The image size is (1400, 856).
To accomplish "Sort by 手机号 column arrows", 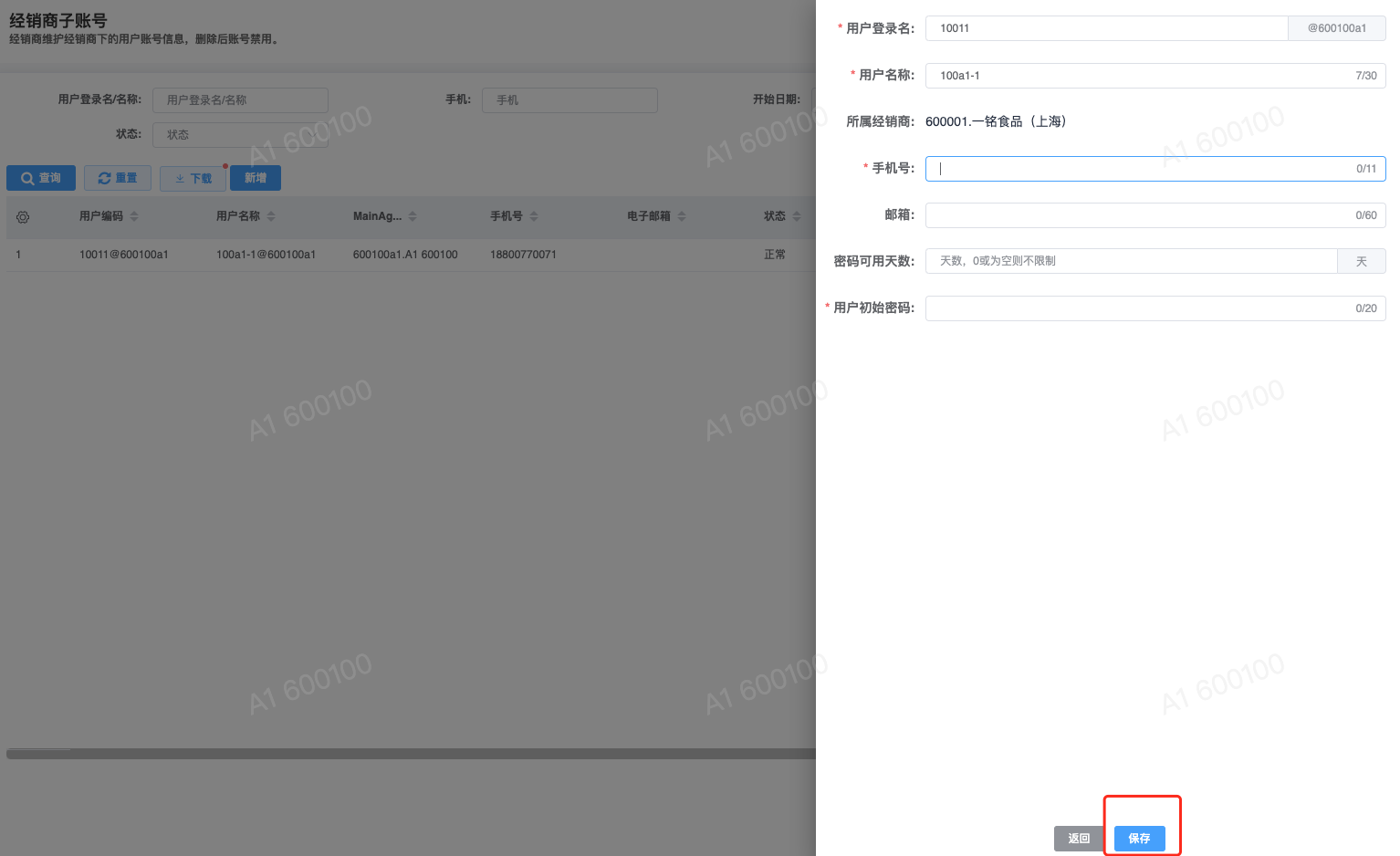I will click(534, 216).
